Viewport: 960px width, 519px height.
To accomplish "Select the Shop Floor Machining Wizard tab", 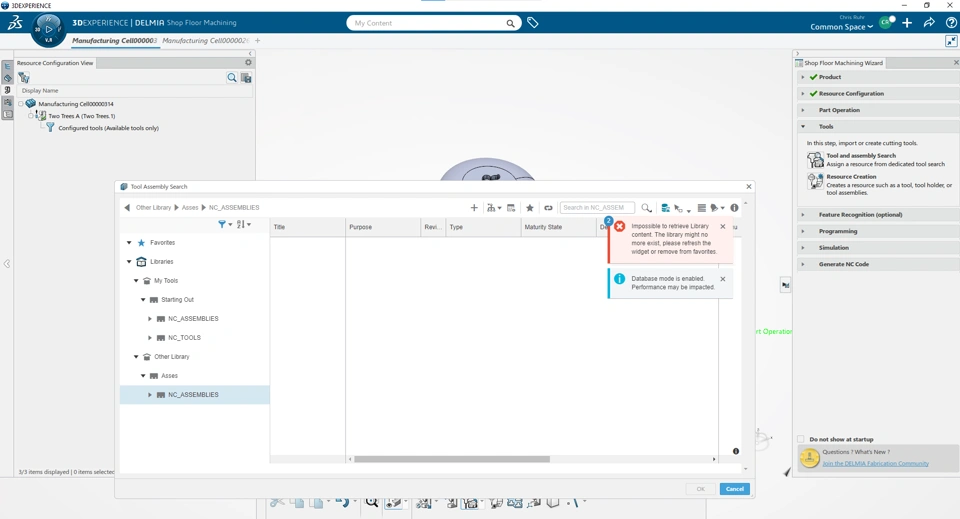I will 840,63.
